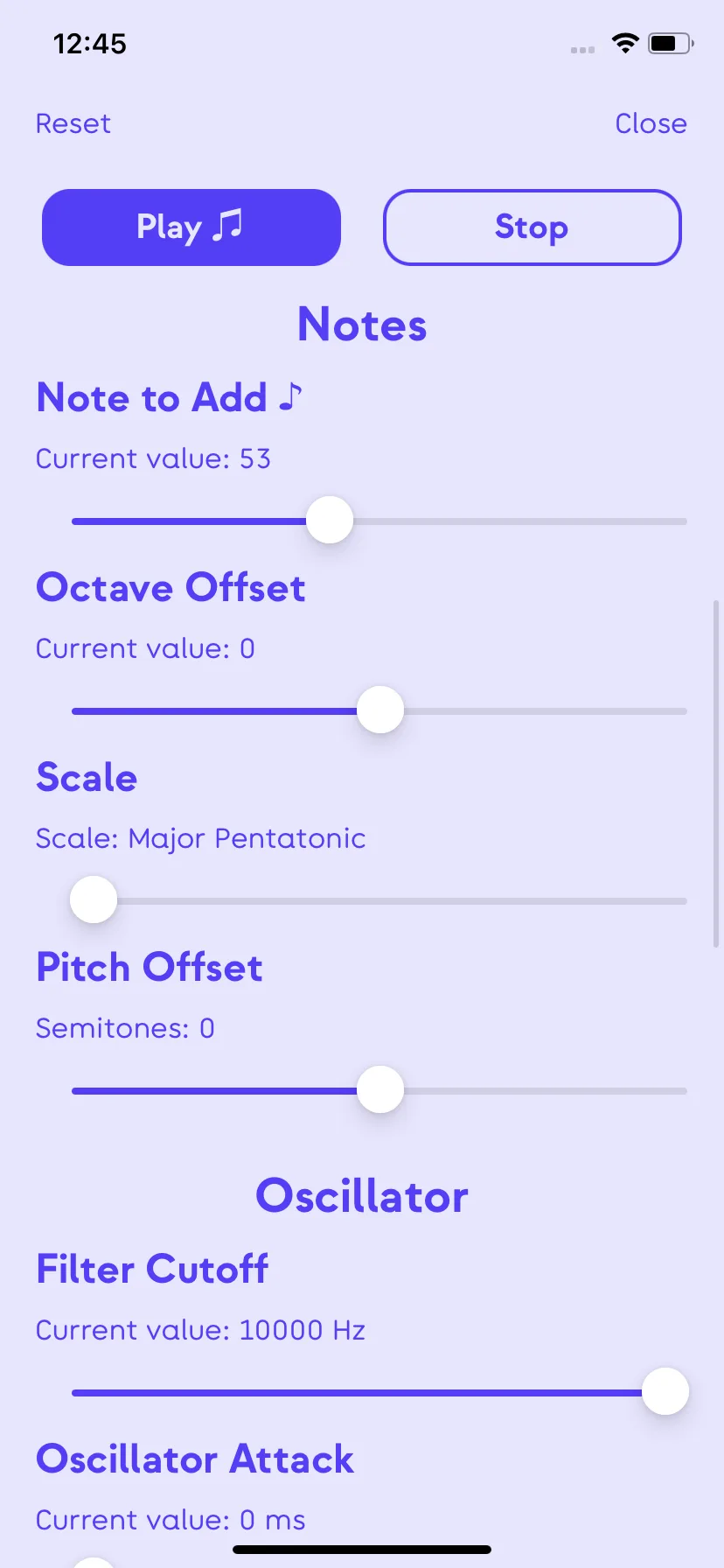Click the Note to Add slider knob
This screenshot has width=724, height=1568.
coord(330,520)
